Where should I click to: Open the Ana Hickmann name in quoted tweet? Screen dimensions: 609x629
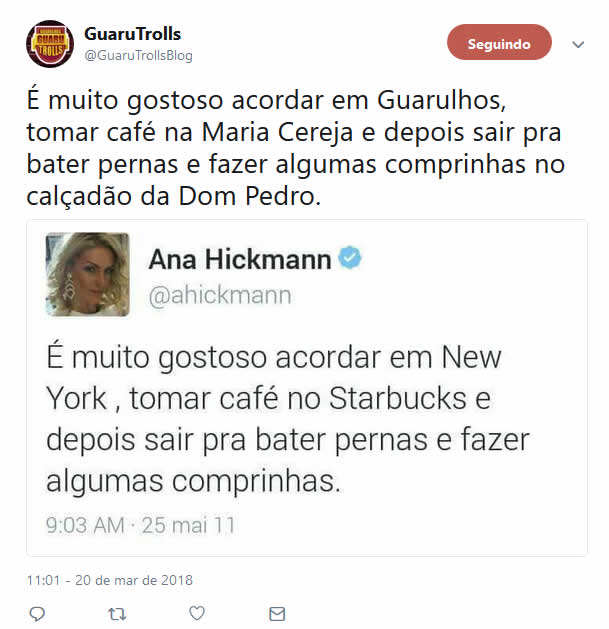tap(240, 259)
